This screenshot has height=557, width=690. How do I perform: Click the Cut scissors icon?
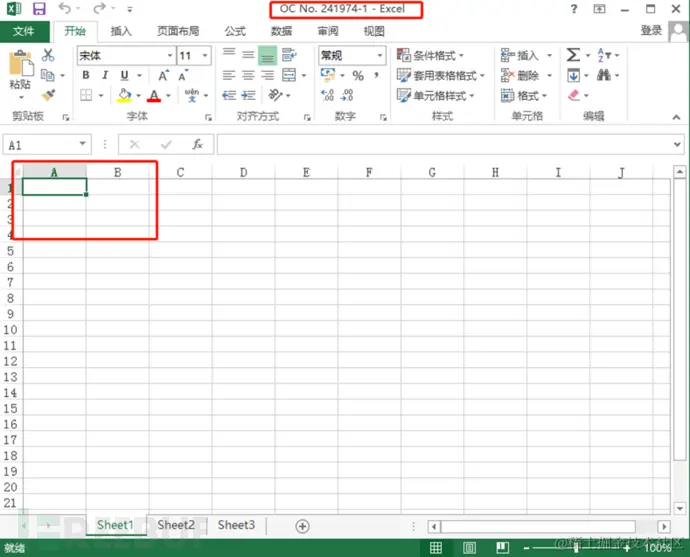pyautogui.click(x=48, y=55)
